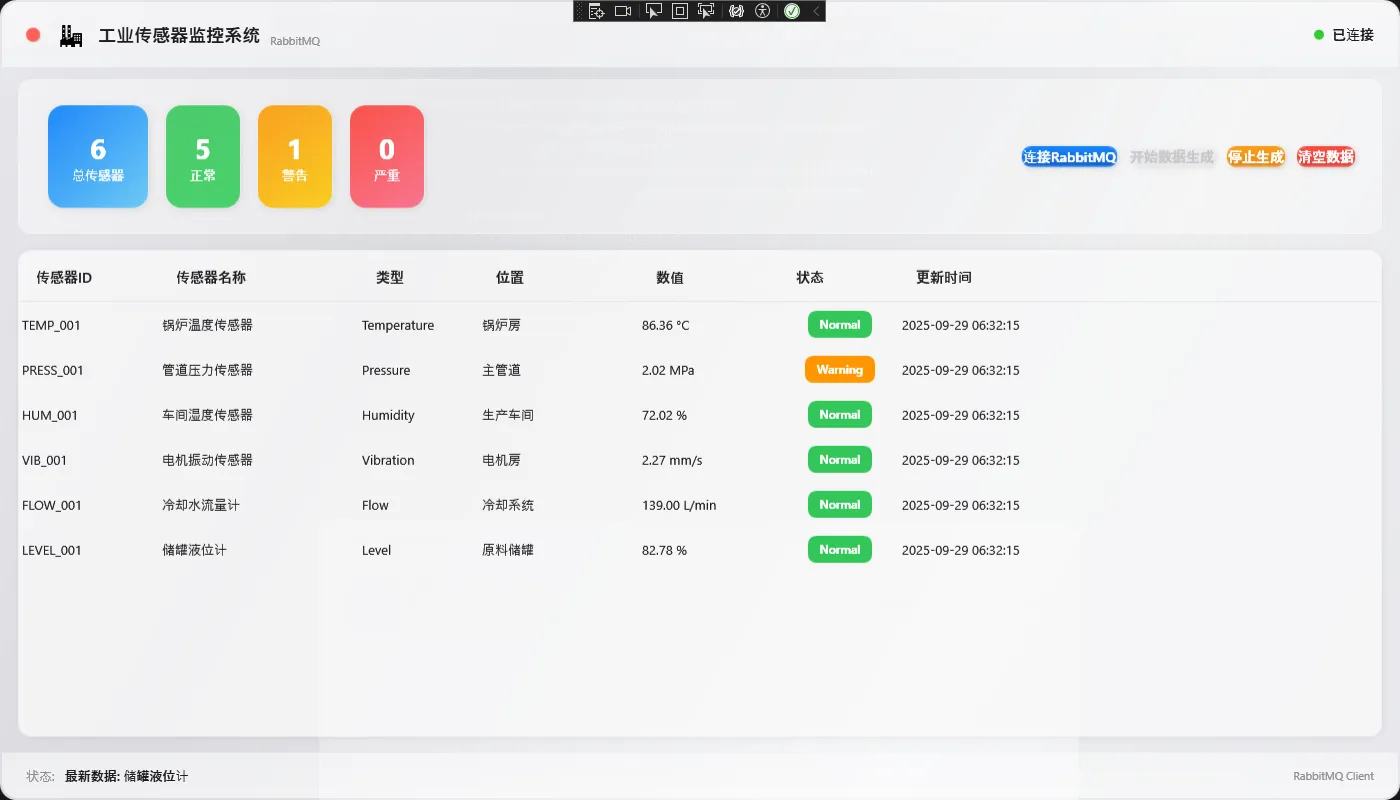Activate the Select Element pointer tool
Viewport: 1400px width, 800px height.
[x=654, y=11]
